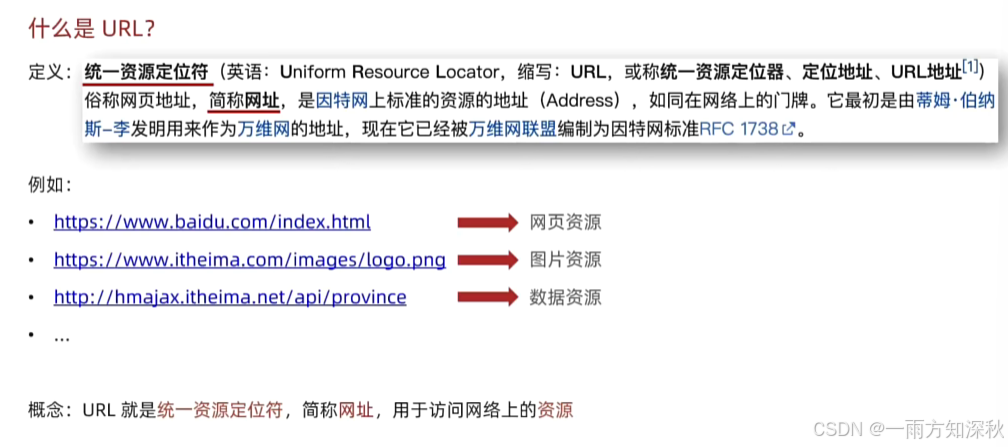Open the RFC 1738 external link
The image size is (1008, 447).
click(x=739, y=127)
